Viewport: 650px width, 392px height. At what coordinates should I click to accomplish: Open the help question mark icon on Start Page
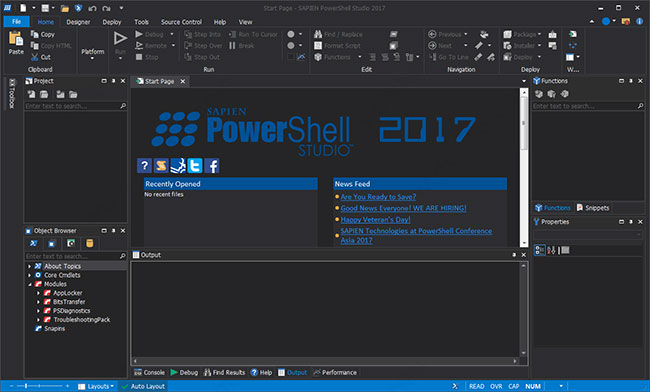(144, 166)
